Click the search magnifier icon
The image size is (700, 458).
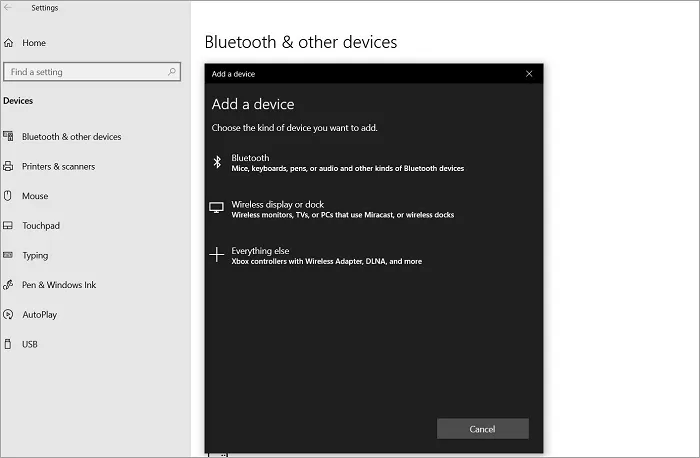(172, 71)
